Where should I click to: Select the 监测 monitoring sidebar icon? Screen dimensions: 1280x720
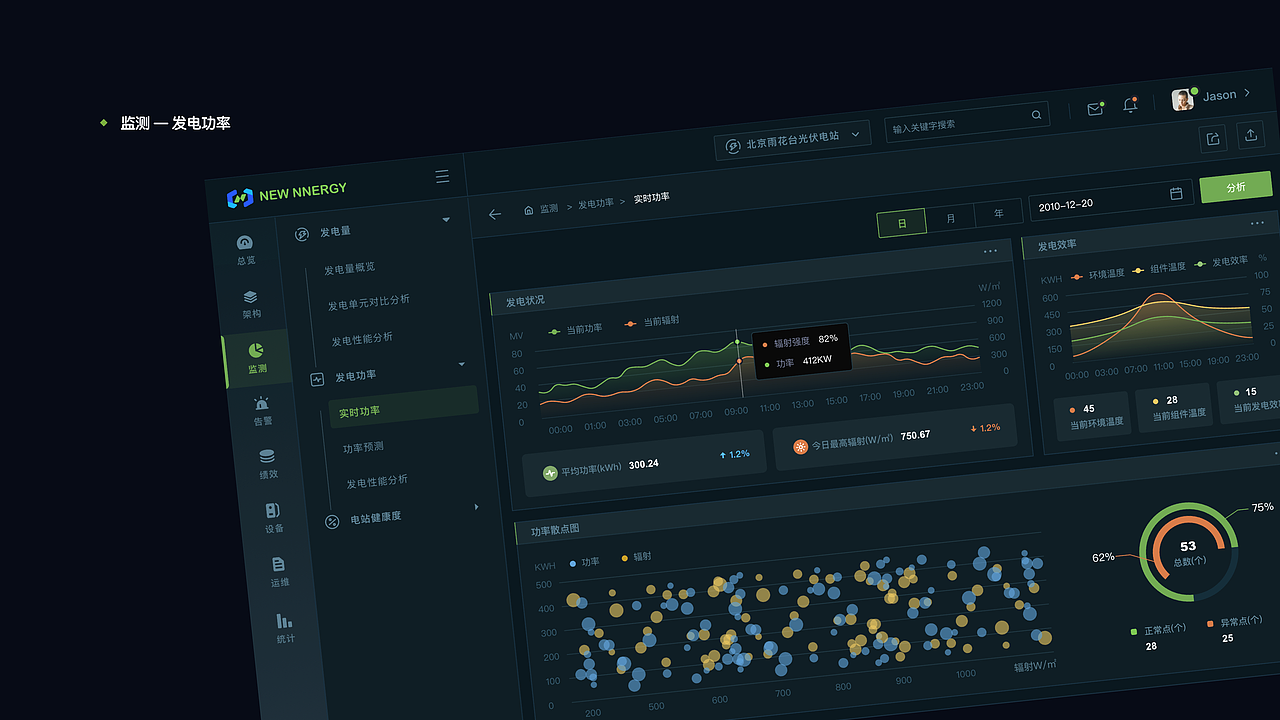(257, 358)
